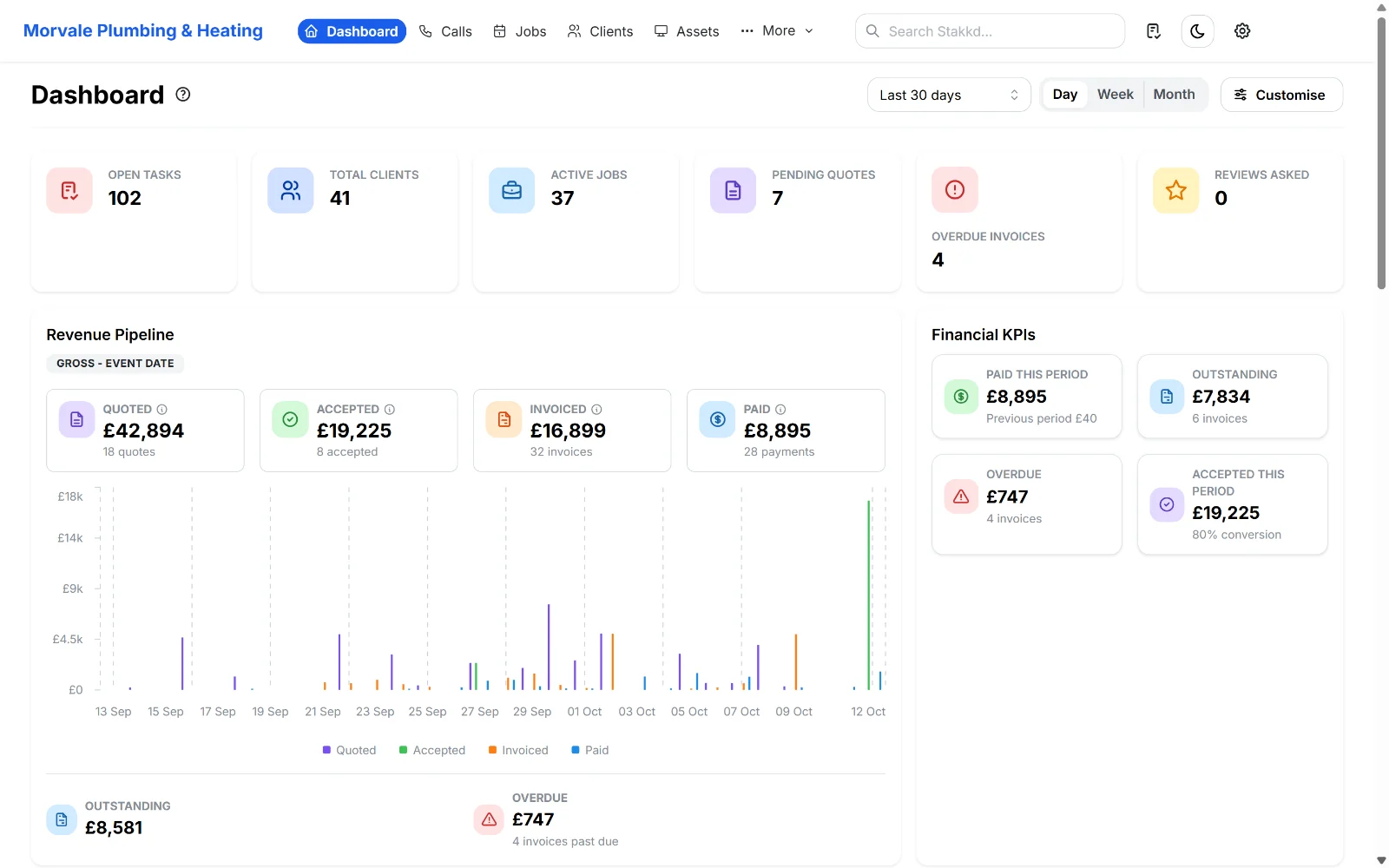Open the settings gear icon
Image resolution: width=1389 pixels, height=868 pixels.
pos(1242,31)
